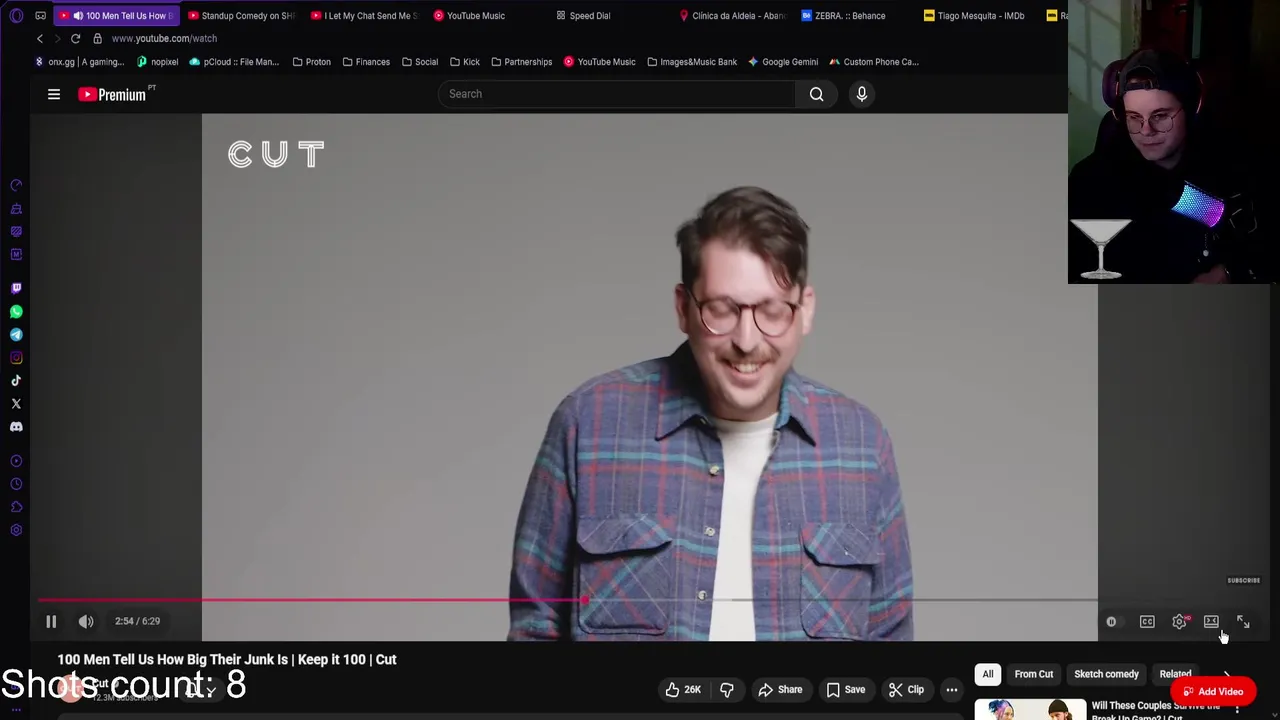Open Custom Phone Ca... bookmark

873,62
